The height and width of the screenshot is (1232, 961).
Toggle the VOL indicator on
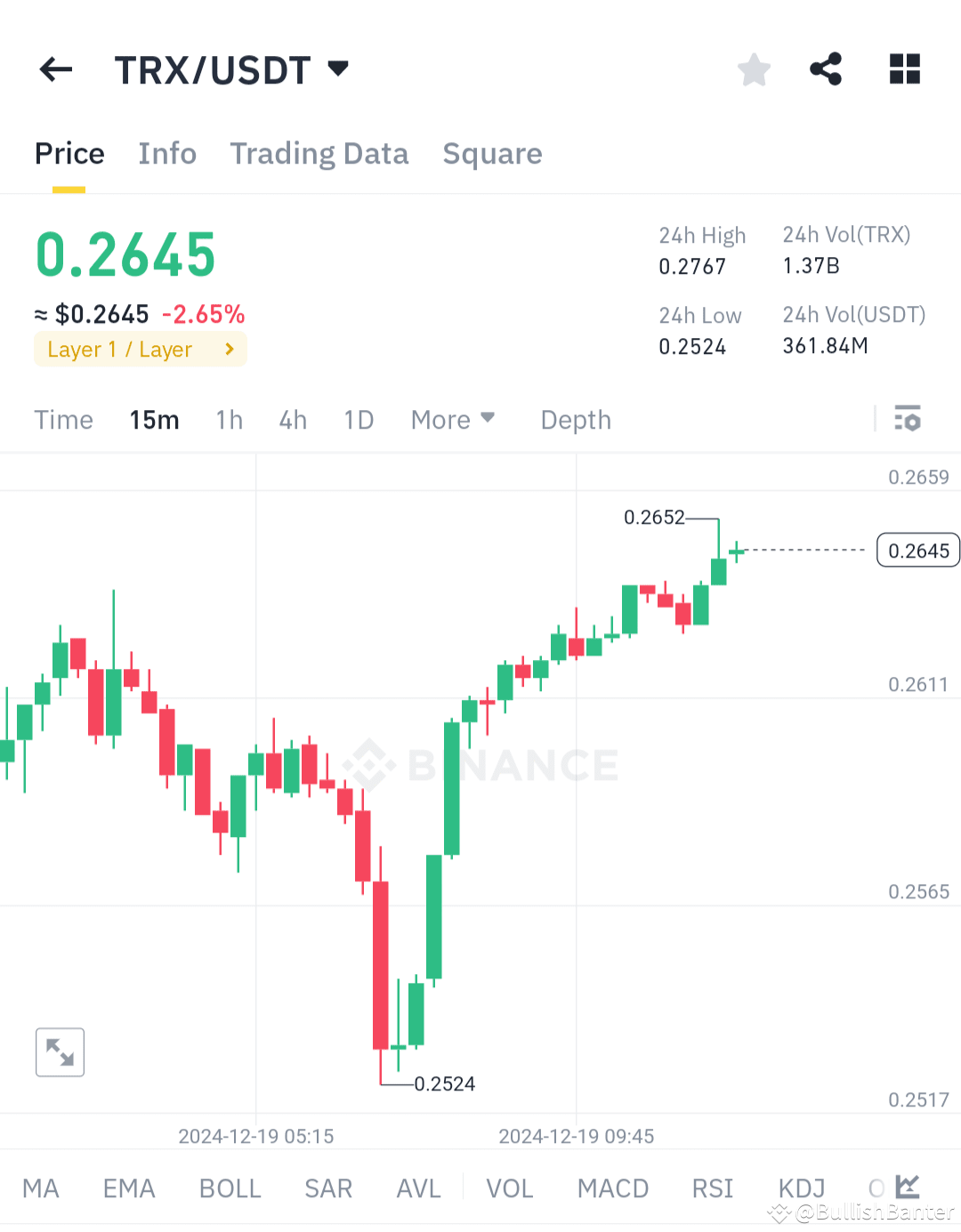pyautogui.click(x=509, y=1188)
